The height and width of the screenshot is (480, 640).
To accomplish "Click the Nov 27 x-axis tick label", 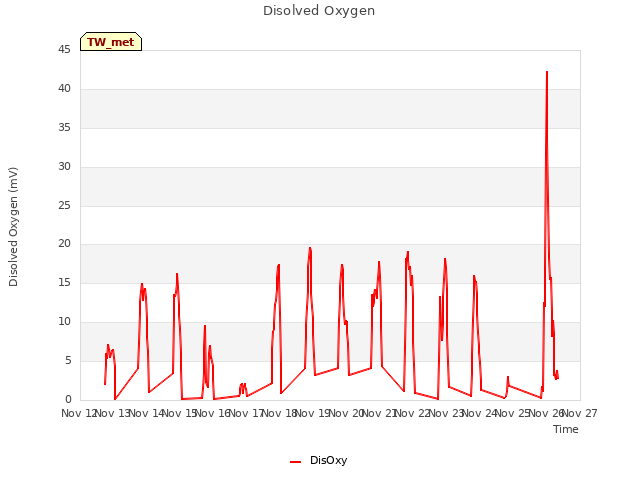I will pyautogui.click(x=580, y=413).
